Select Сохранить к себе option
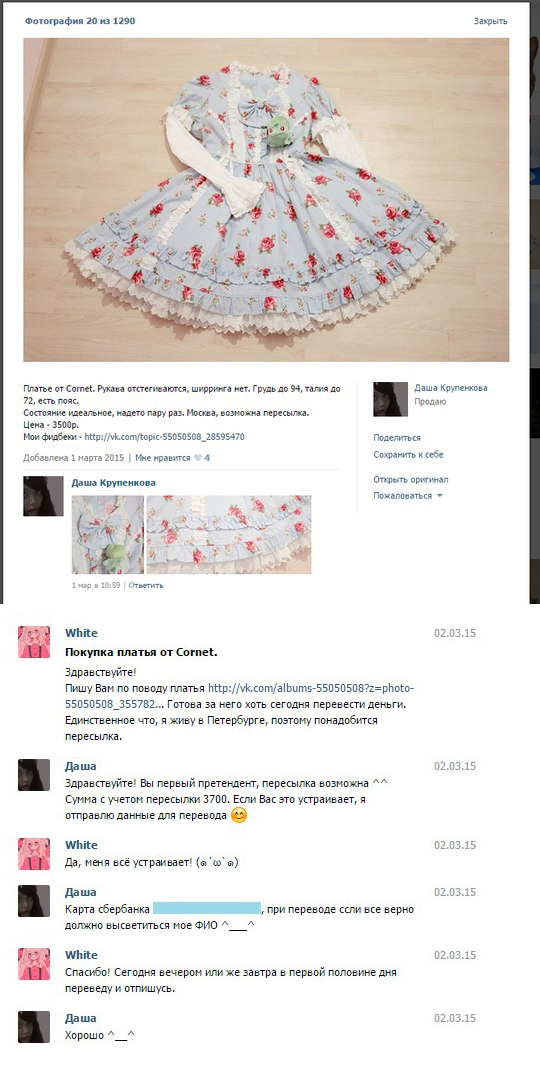The height and width of the screenshot is (1084, 540). [408, 455]
